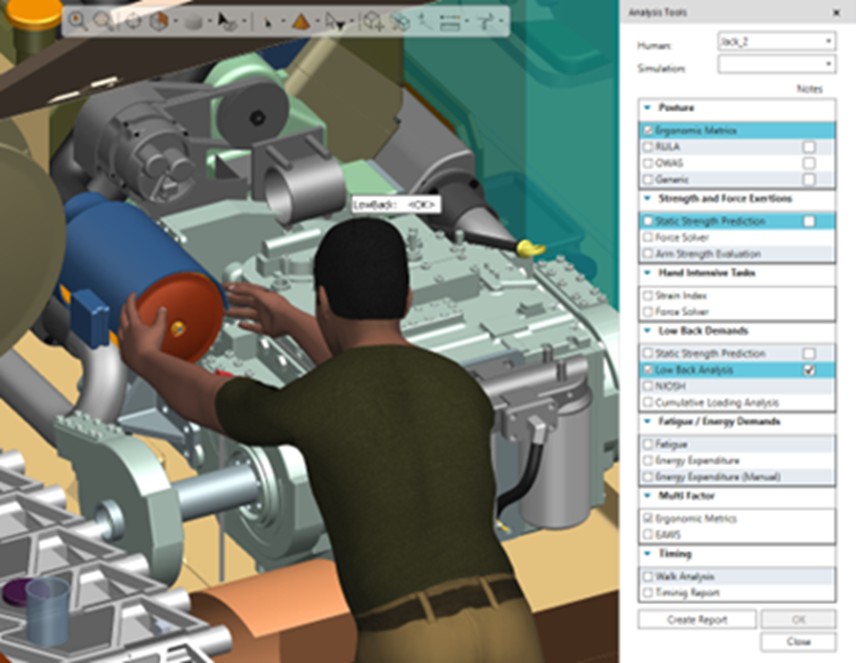Click the Create Report button
Image resolution: width=856 pixels, height=663 pixels.
[697, 620]
